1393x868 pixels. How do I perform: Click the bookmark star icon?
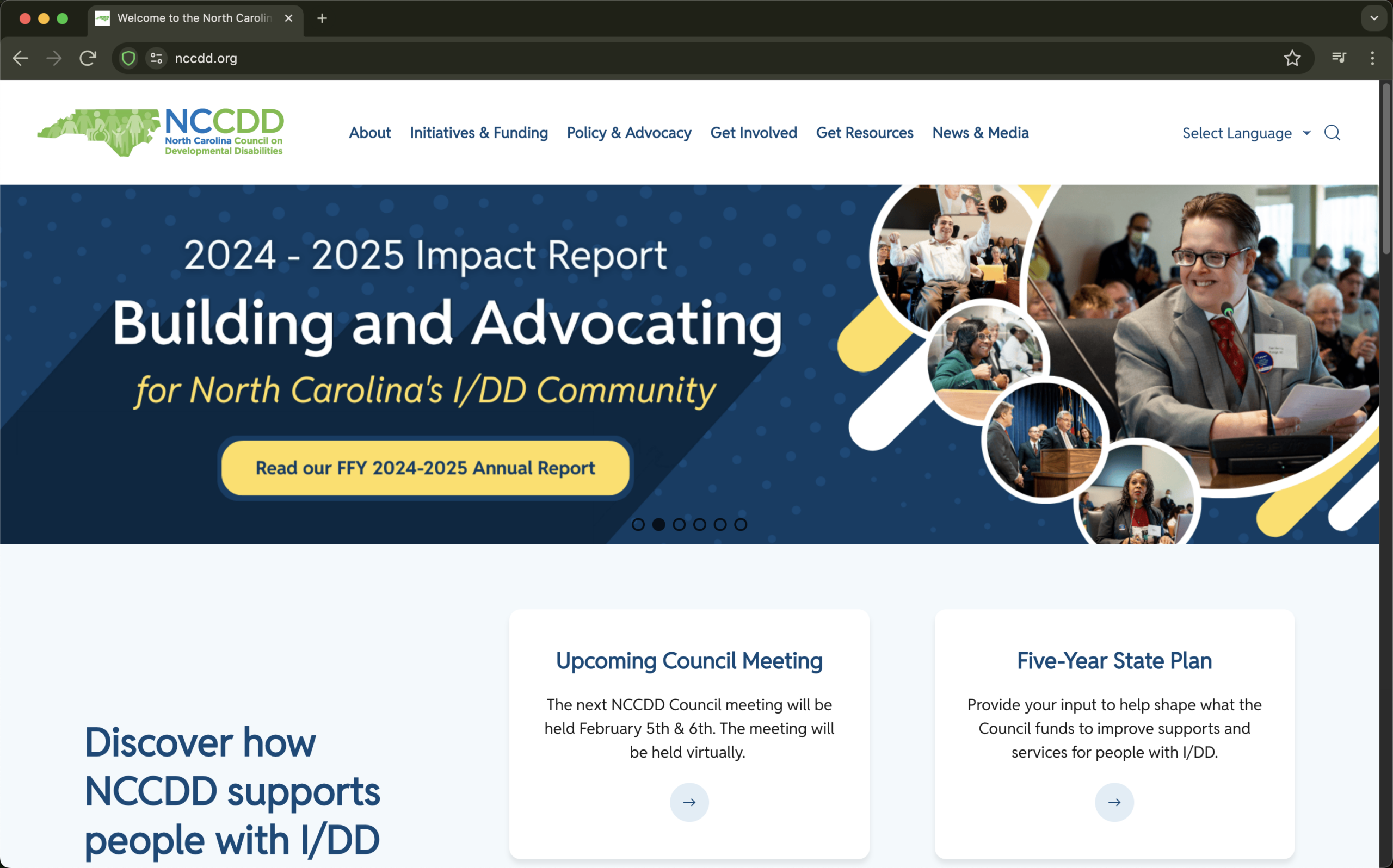[x=1292, y=58]
